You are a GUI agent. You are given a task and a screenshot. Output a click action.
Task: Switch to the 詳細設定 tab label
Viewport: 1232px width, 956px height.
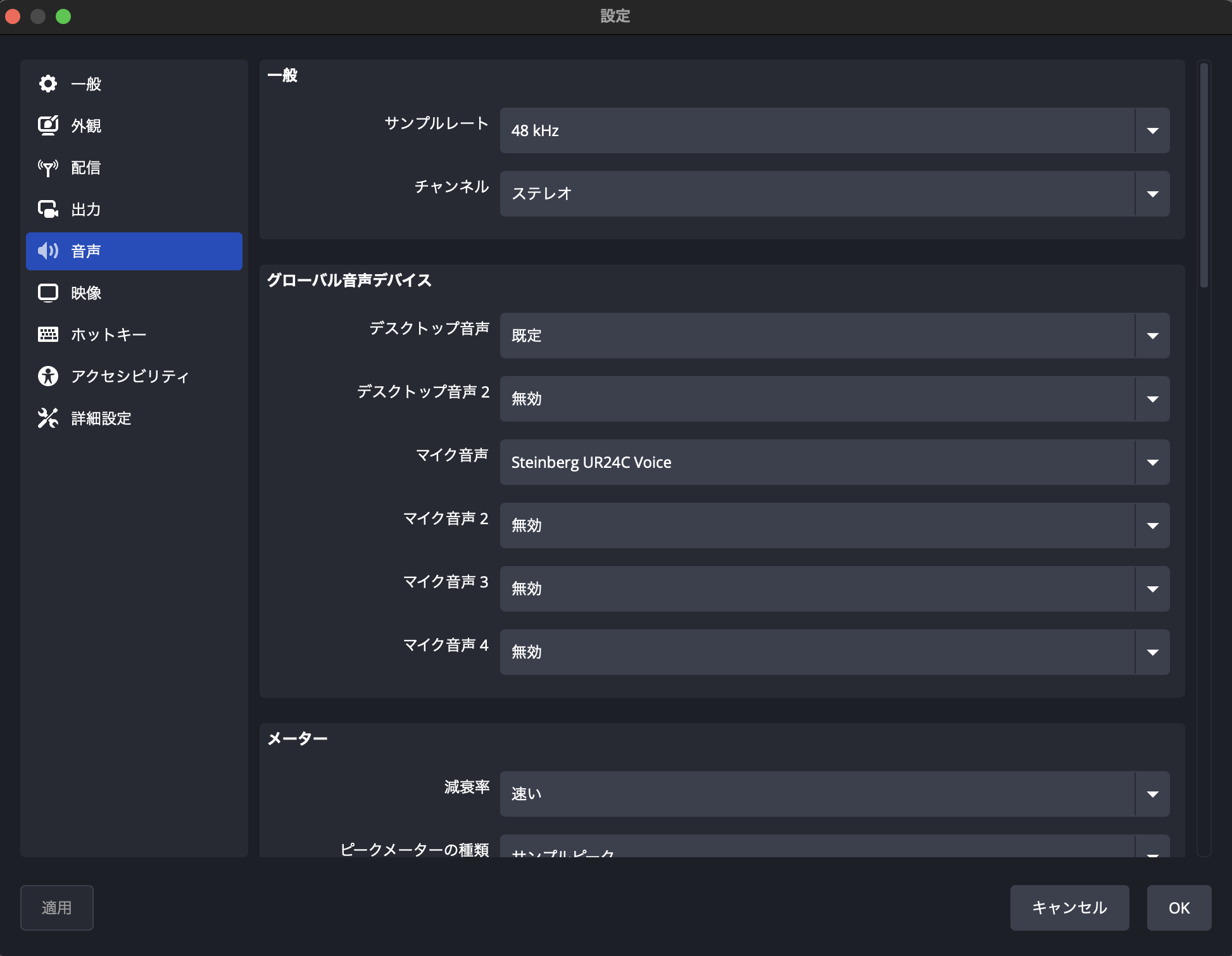(x=101, y=418)
